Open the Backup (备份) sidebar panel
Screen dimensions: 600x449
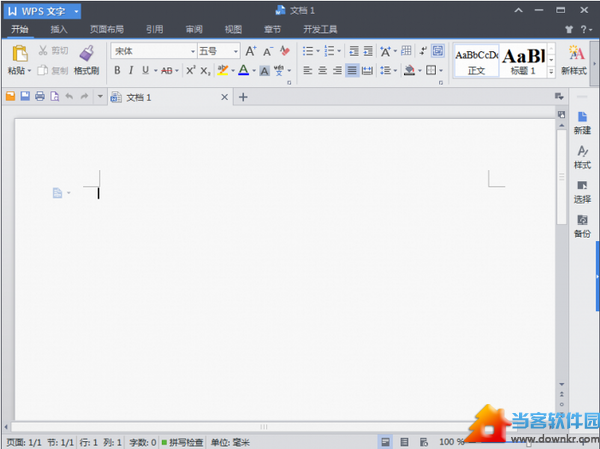582,227
